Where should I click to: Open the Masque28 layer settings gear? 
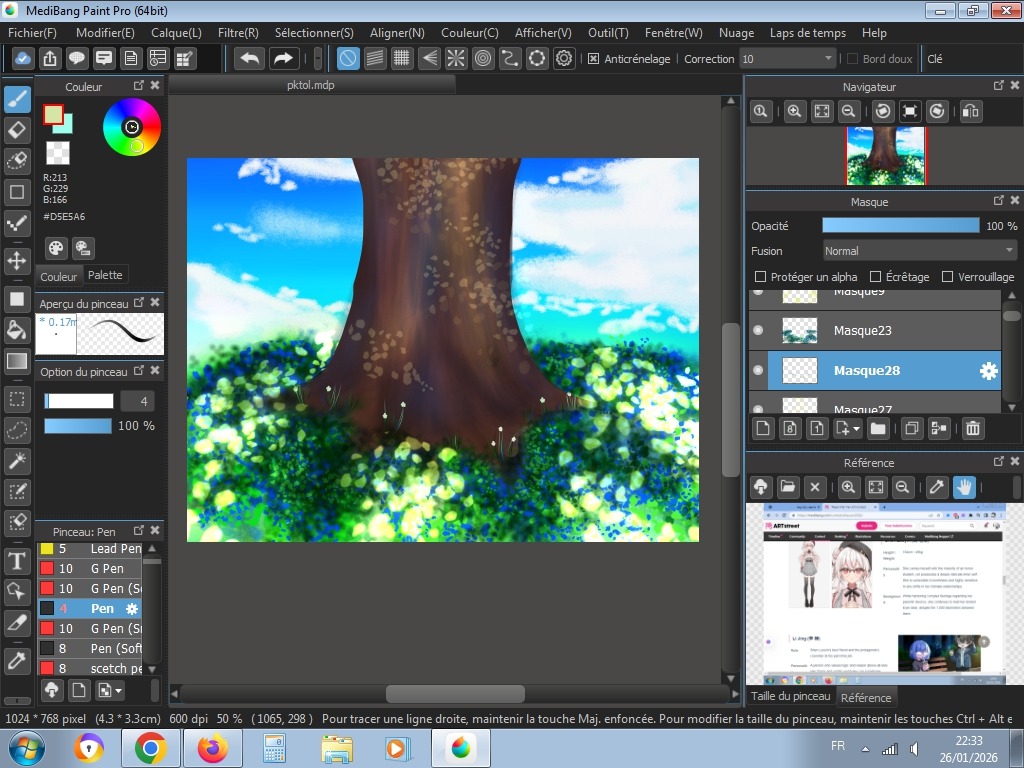988,371
